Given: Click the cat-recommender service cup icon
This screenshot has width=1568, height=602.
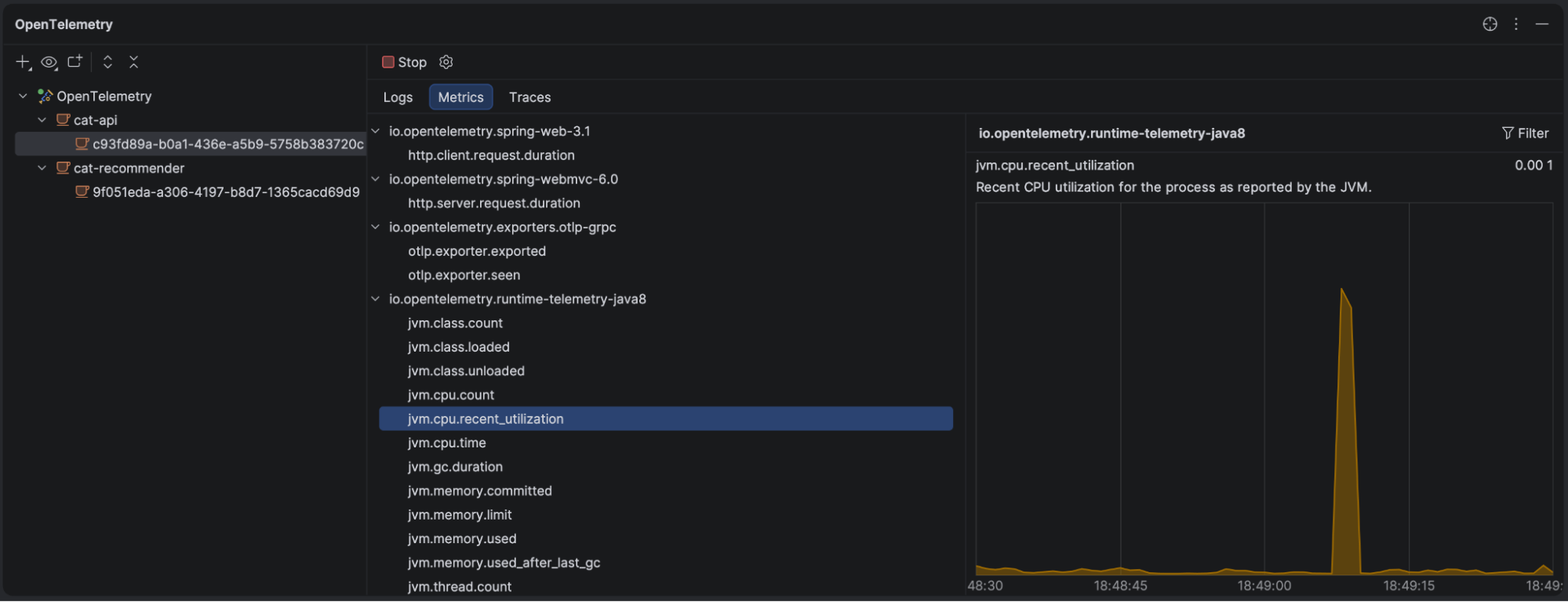Looking at the screenshot, I should pos(64,168).
